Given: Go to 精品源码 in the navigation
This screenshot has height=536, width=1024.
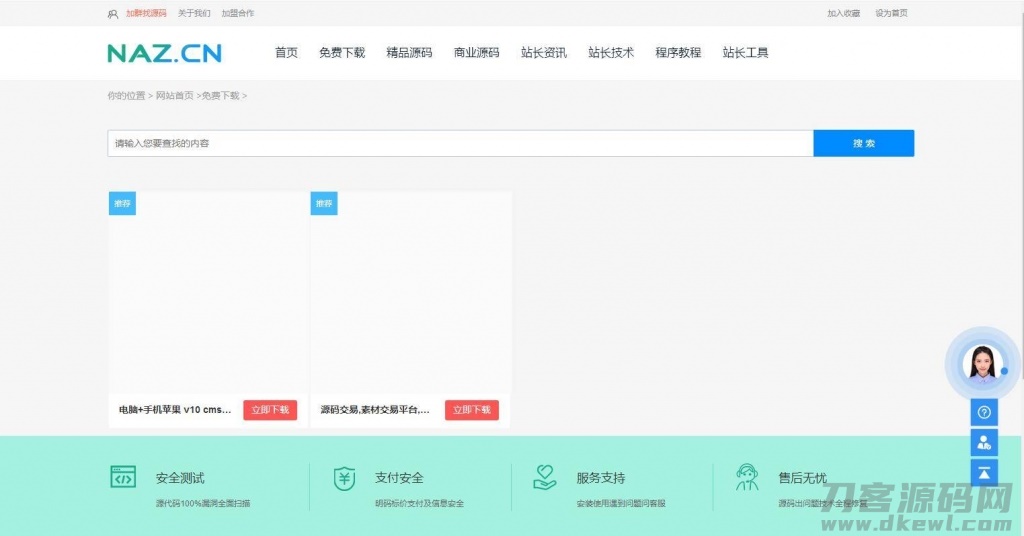Looking at the screenshot, I should tap(409, 53).
